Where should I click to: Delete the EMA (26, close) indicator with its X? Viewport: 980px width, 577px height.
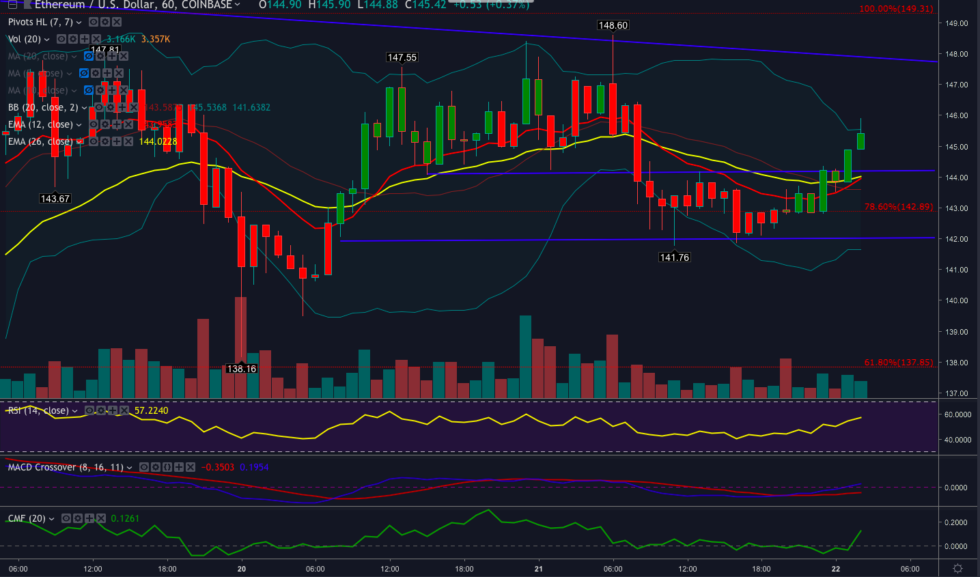point(127,142)
